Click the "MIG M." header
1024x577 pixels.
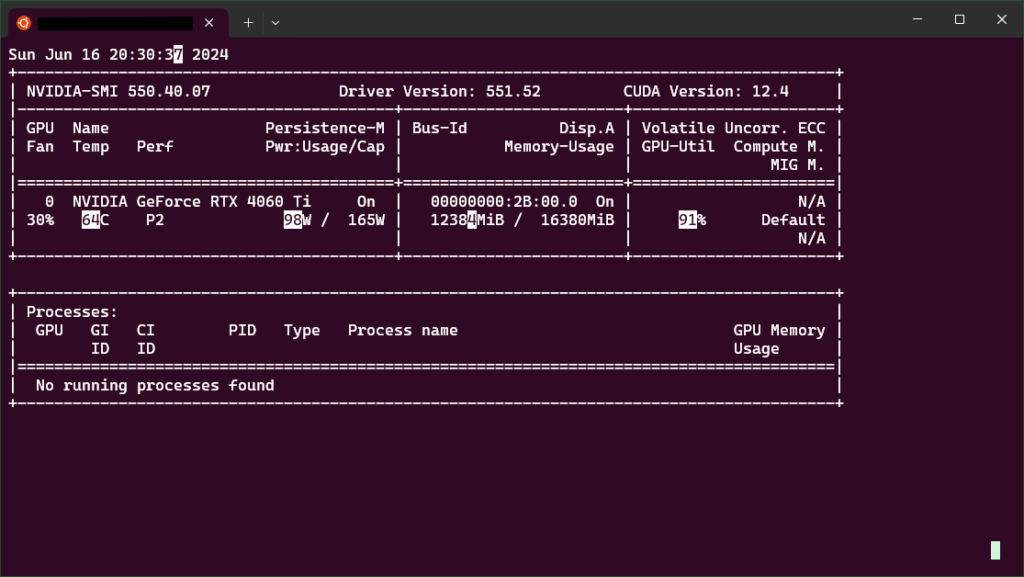[797, 165]
